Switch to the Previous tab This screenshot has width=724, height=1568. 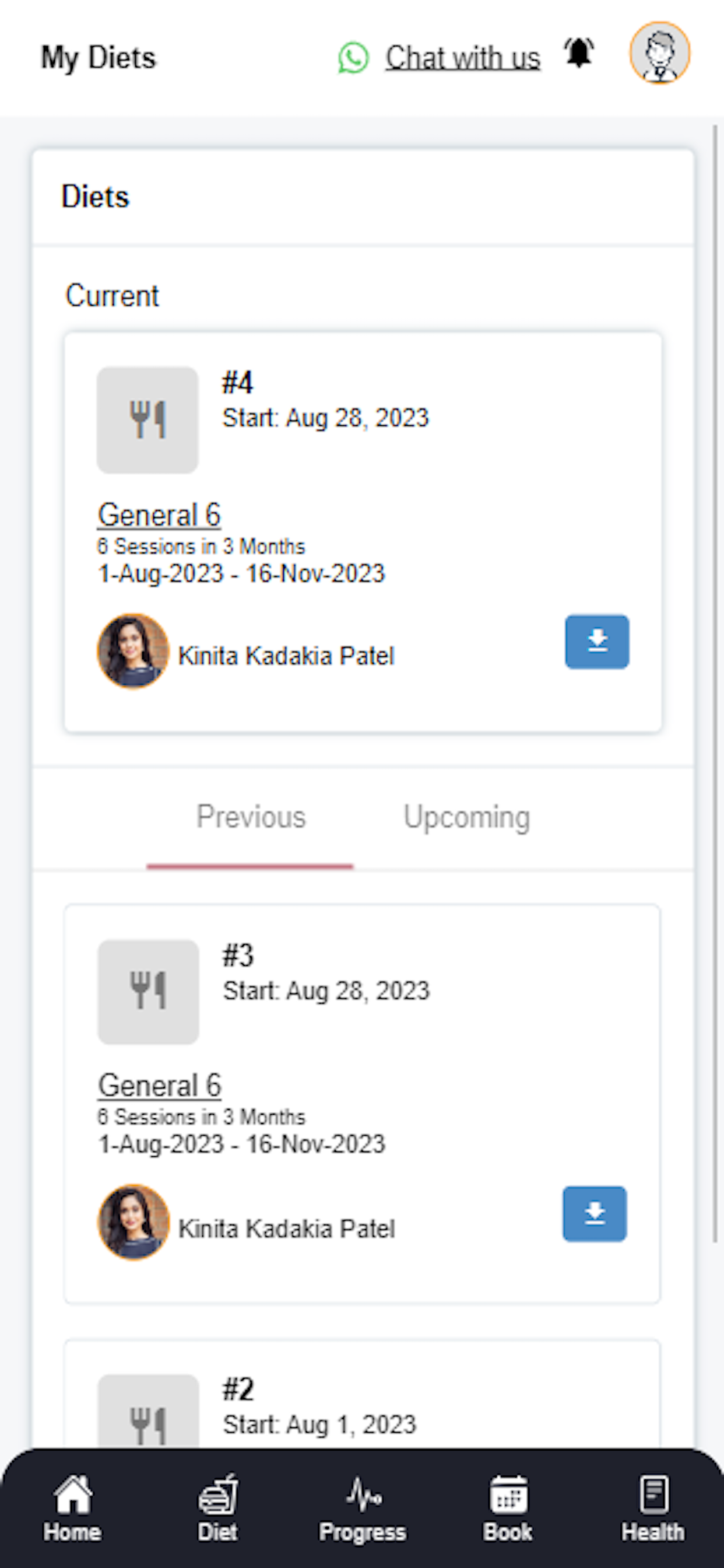(x=250, y=818)
